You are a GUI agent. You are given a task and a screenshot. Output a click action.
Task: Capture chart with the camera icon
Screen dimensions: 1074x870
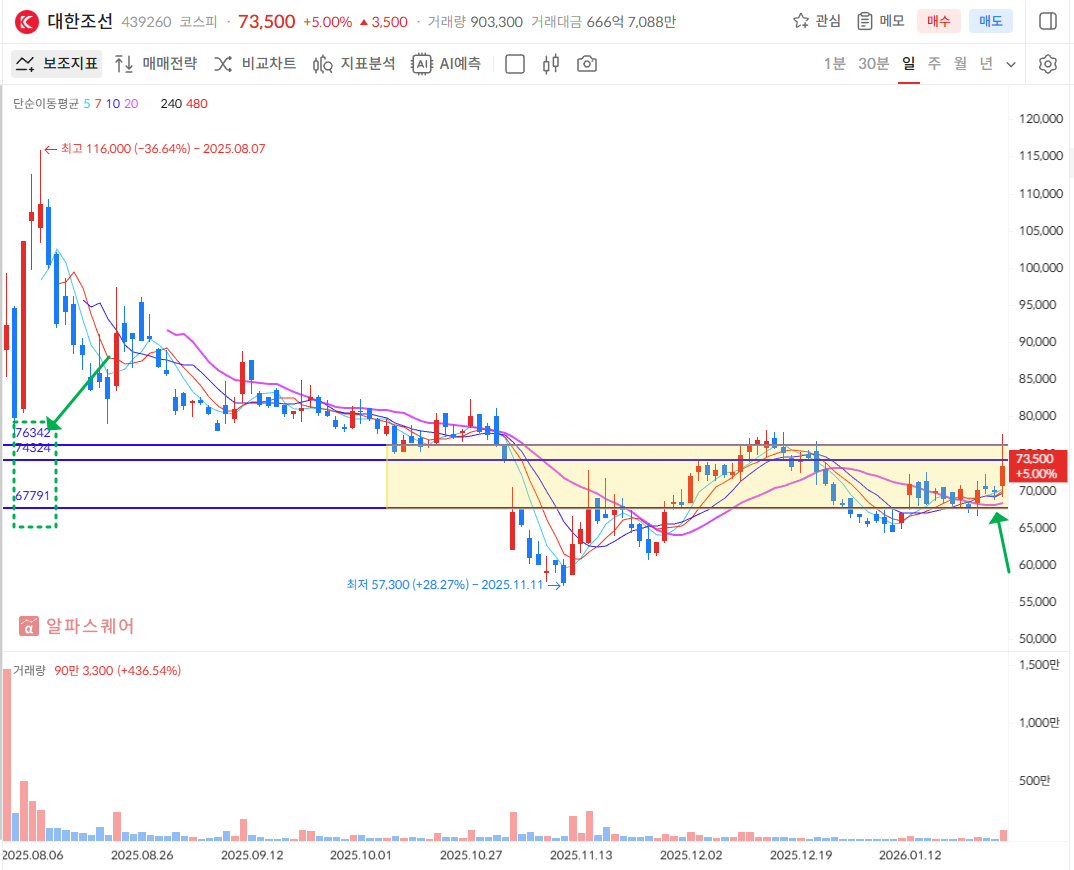(587, 64)
